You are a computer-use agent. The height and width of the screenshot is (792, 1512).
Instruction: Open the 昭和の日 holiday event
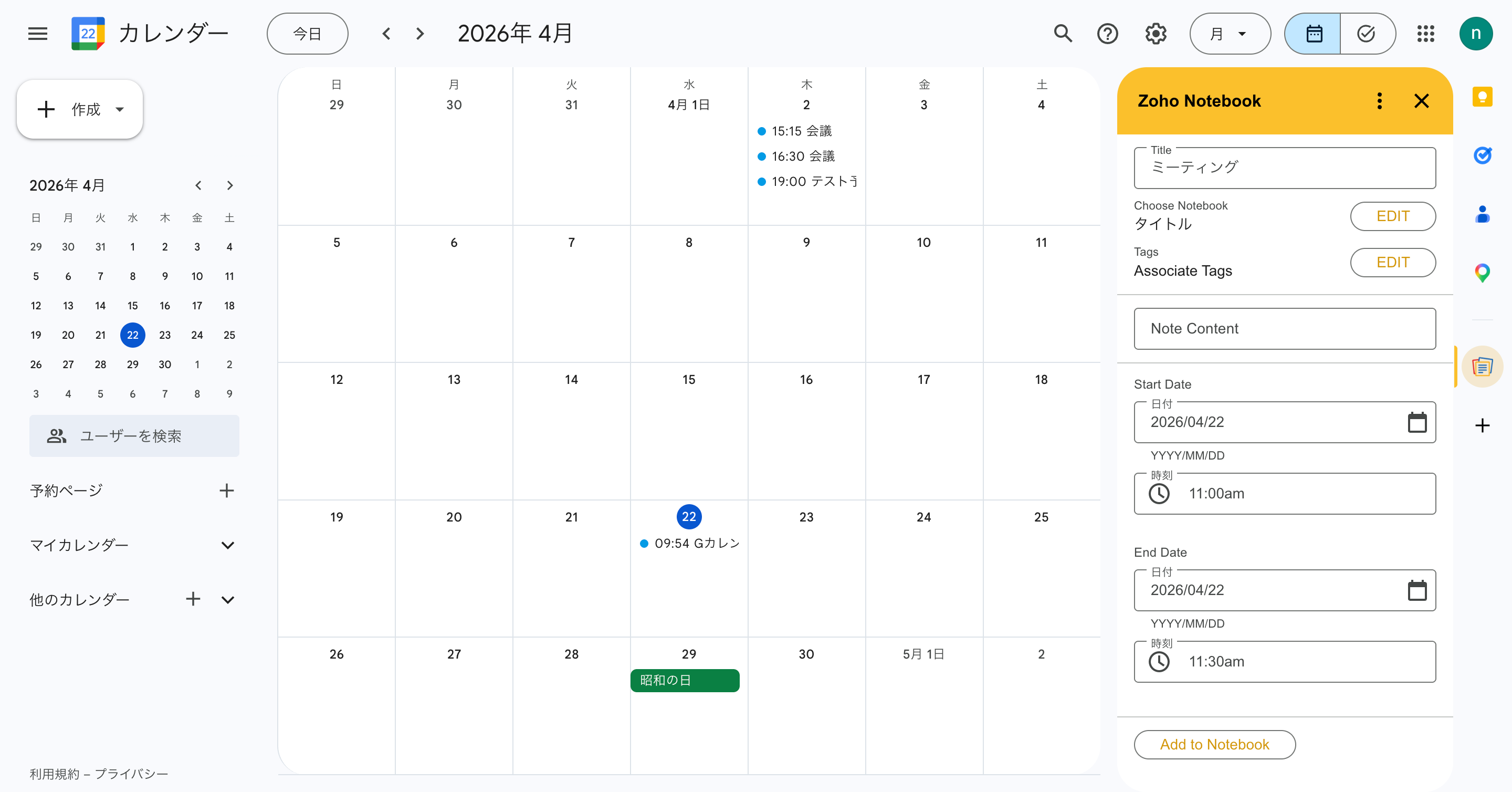pyautogui.click(x=685, y=681)
